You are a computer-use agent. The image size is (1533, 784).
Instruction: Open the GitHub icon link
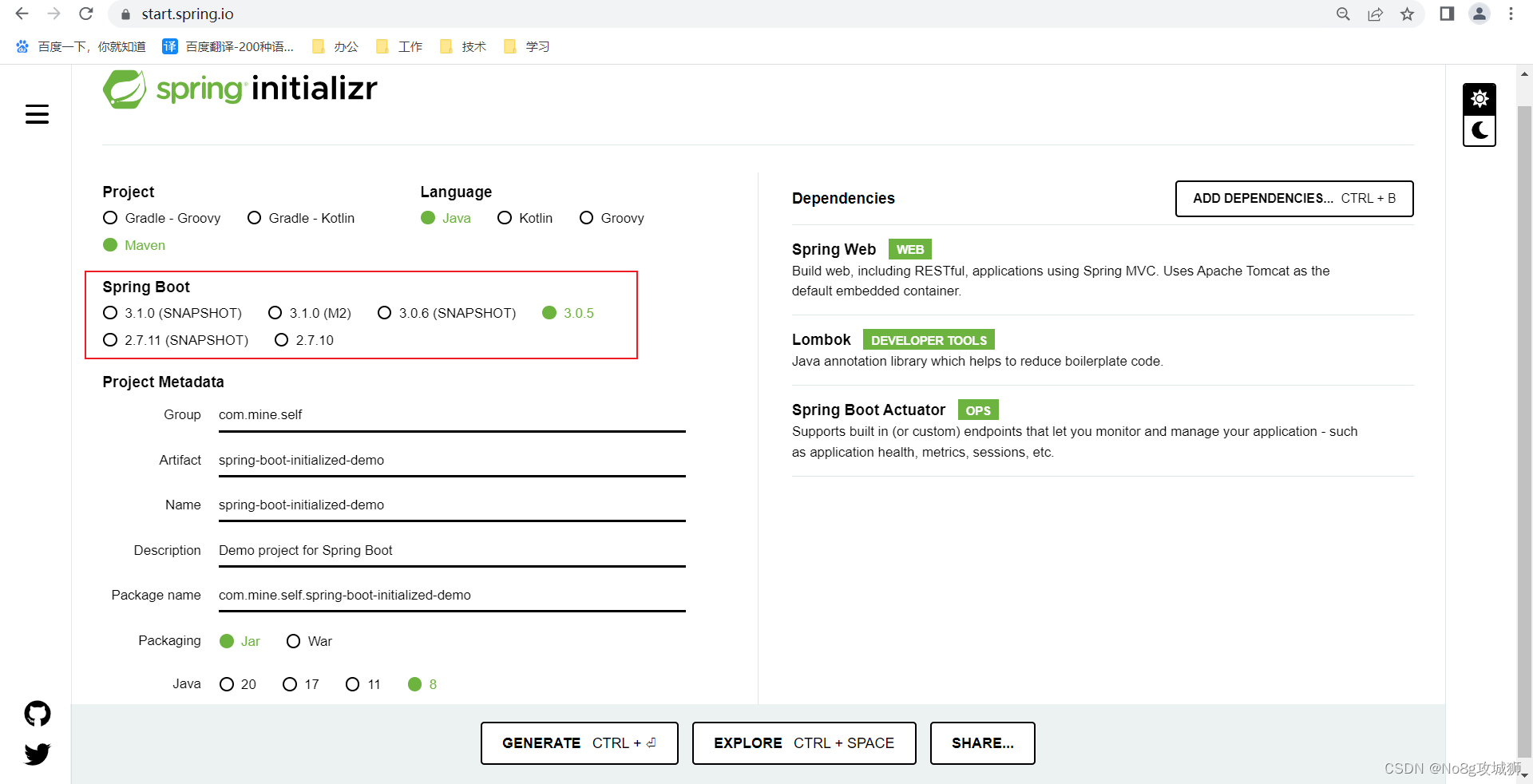(38, 714)
